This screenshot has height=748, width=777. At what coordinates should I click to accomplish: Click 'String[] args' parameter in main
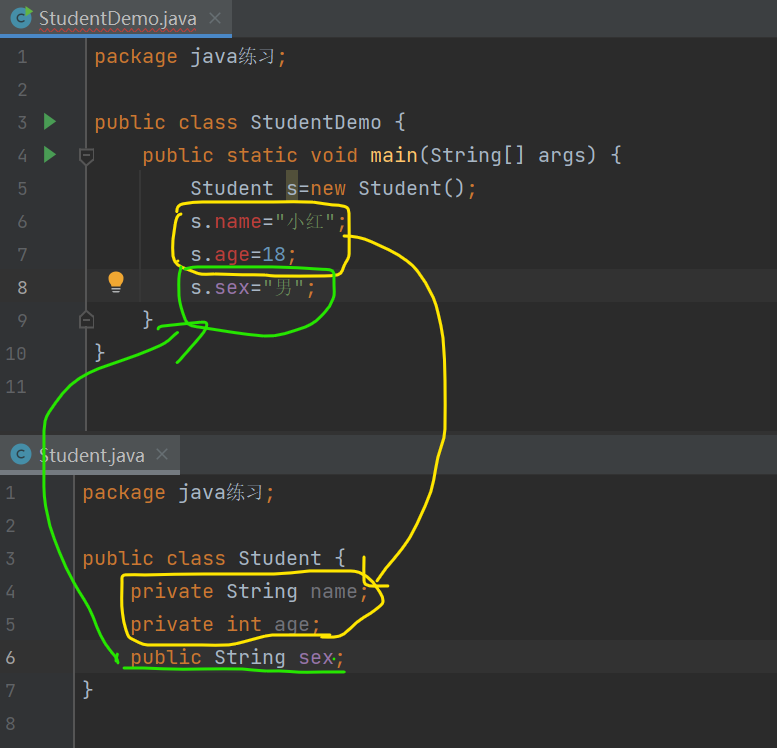508,156
